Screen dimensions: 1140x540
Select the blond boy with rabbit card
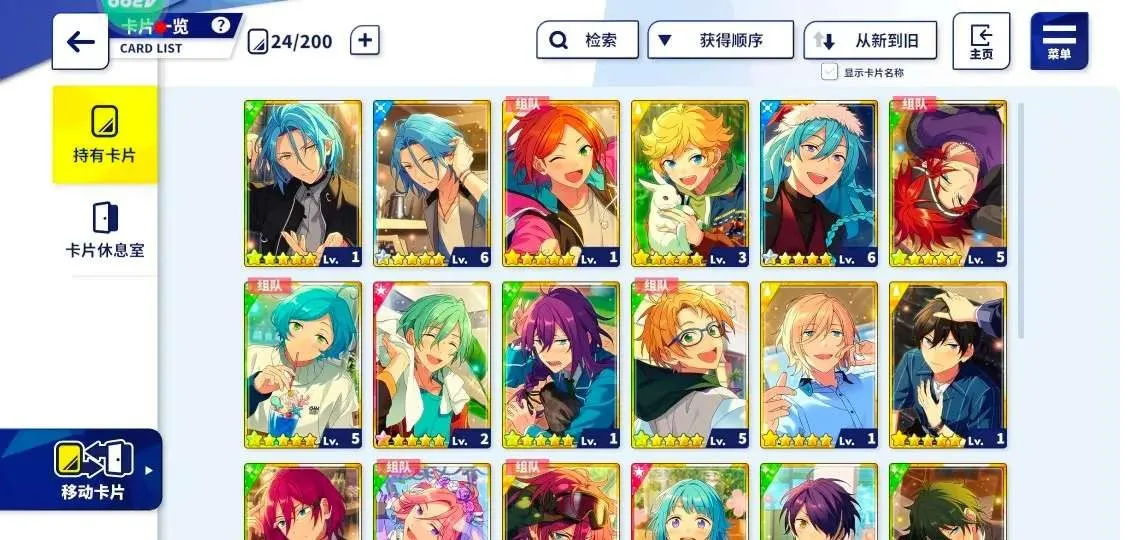tap(689, 184)
